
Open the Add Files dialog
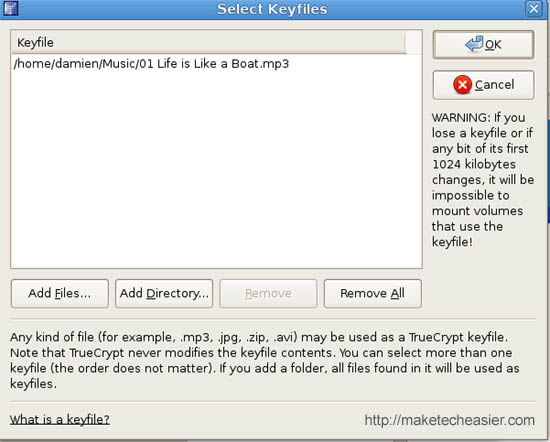[60, 294]
